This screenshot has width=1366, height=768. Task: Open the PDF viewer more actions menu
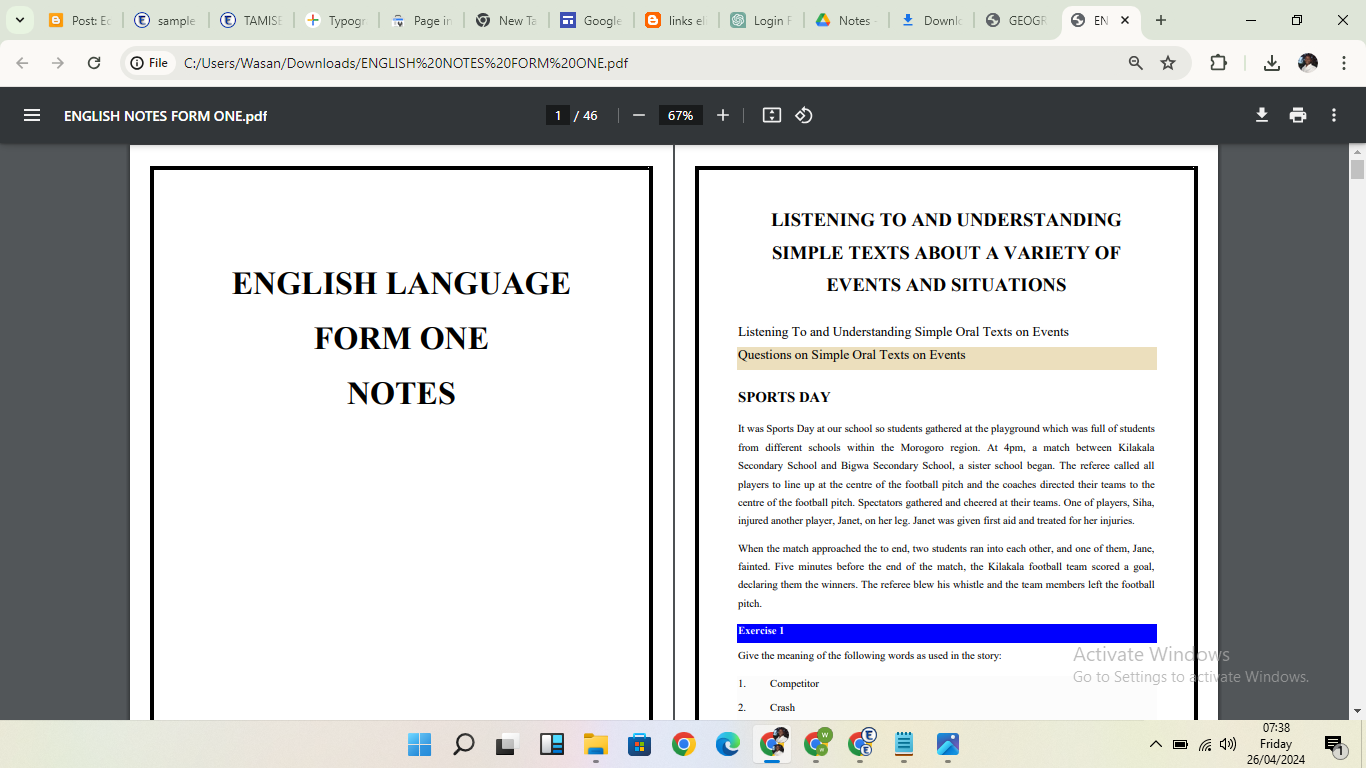tap(1334, 115)
